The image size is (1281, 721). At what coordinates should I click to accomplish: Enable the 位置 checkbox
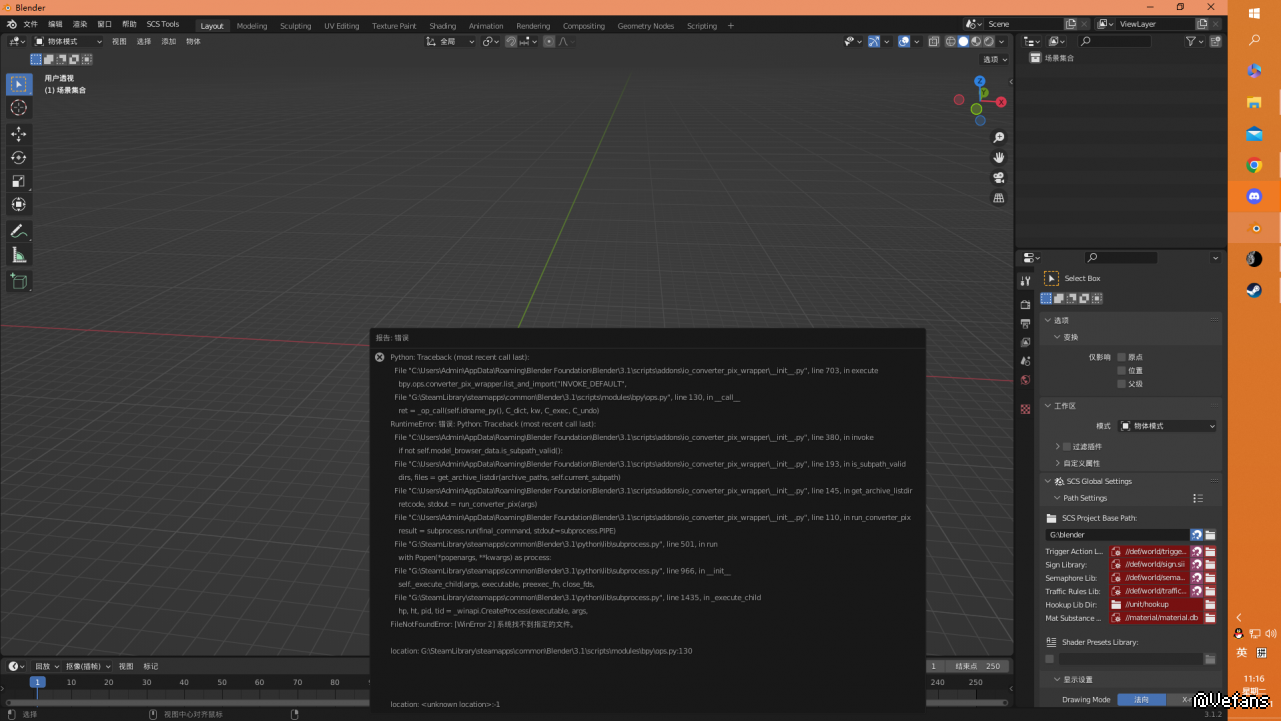(x=1121, y=370)
